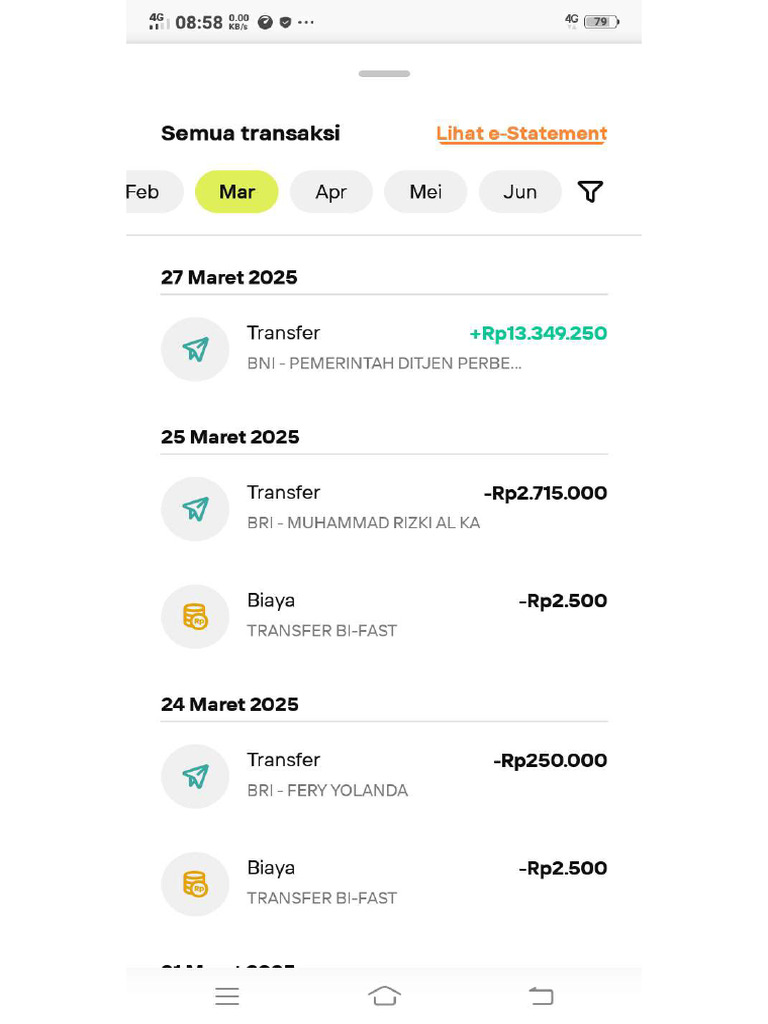Open the +Rp13.349.250 transfer transaction

384,348
